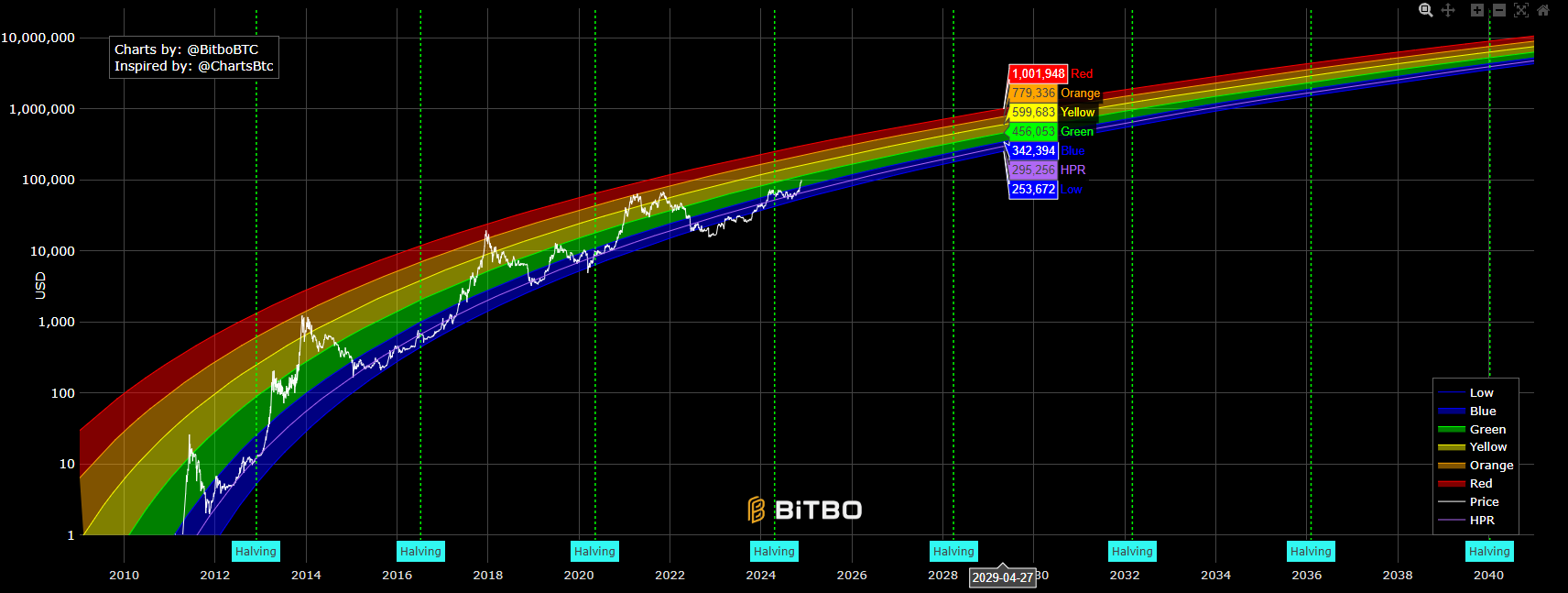This screenshot has height=593, width=1568.
Task: Toggle the HPR line legend entry
Action: tap(1475, 521)
